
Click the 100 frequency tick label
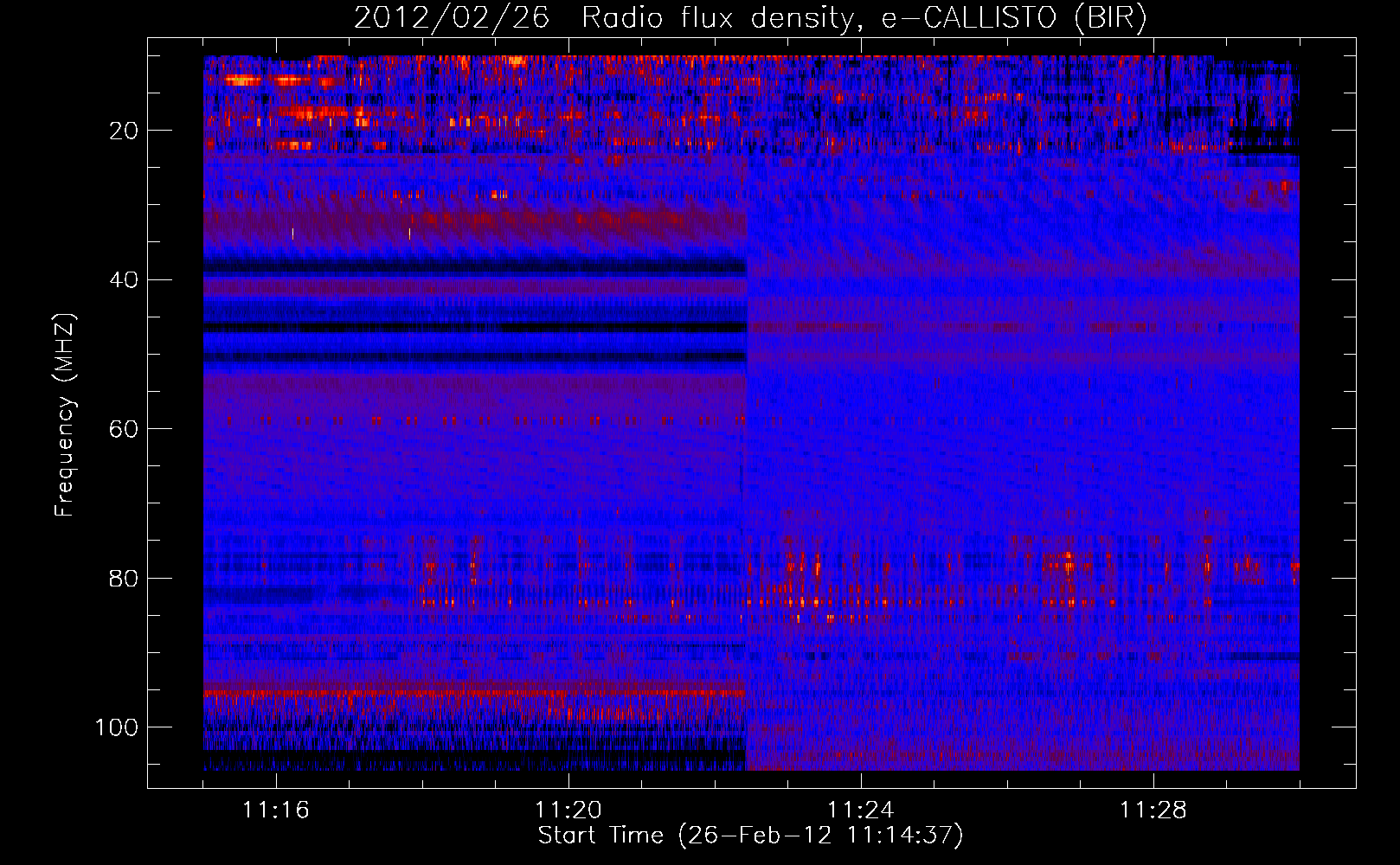tap(118, 727)
